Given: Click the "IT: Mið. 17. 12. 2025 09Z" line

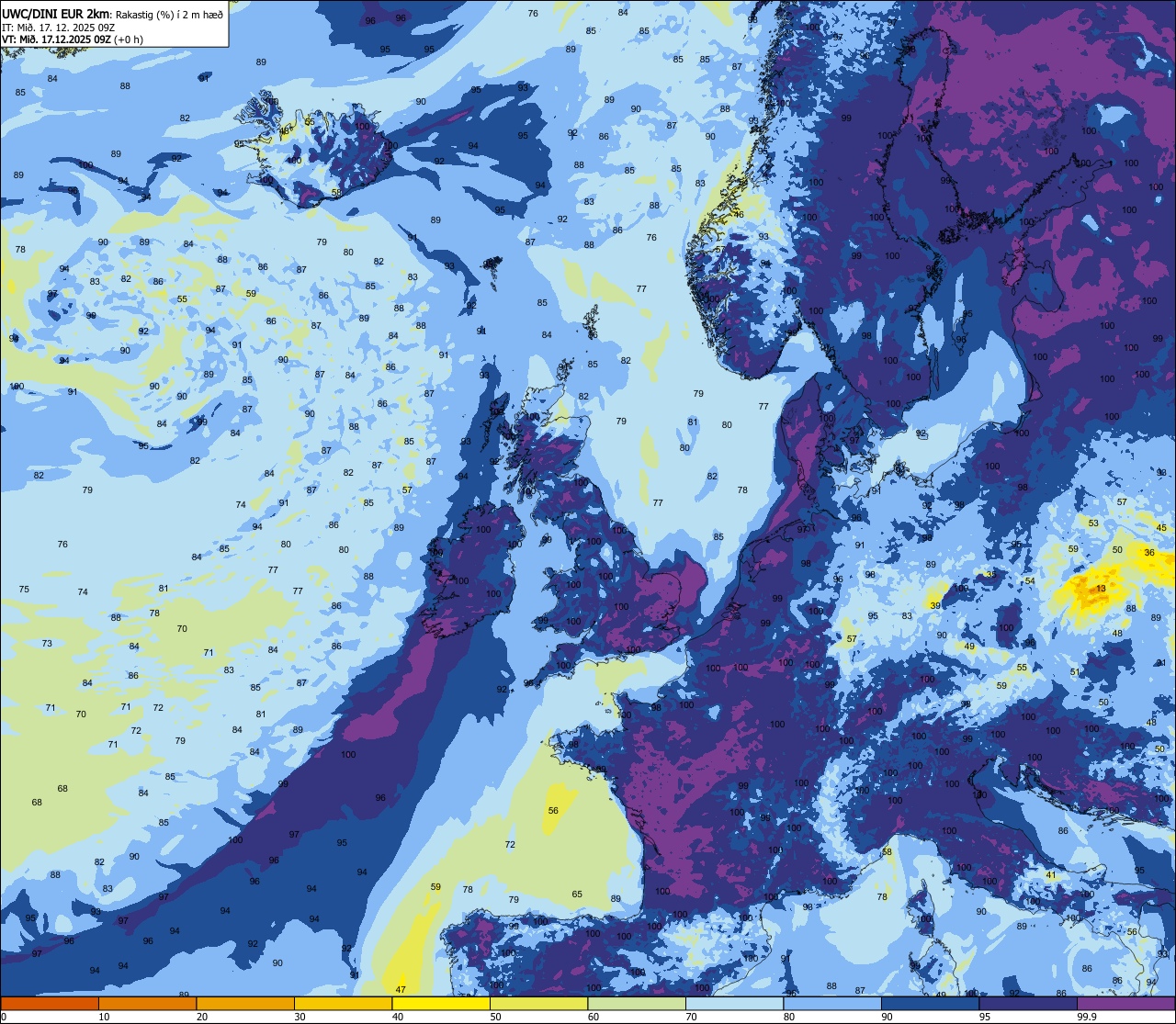Looking at the screenshot, I should tap(58, 28).
